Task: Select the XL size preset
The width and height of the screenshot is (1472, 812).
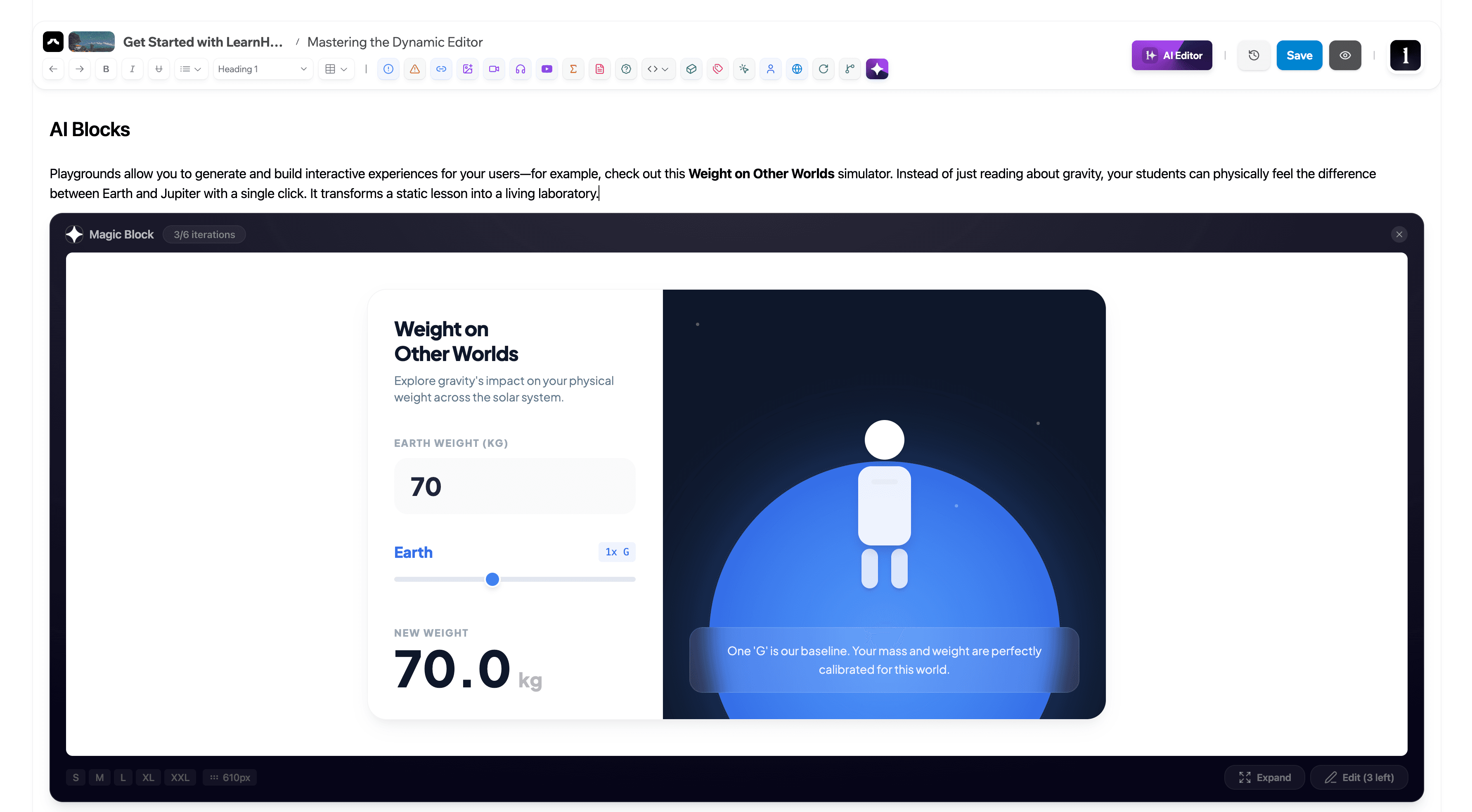Action: [x=148, y=777]
